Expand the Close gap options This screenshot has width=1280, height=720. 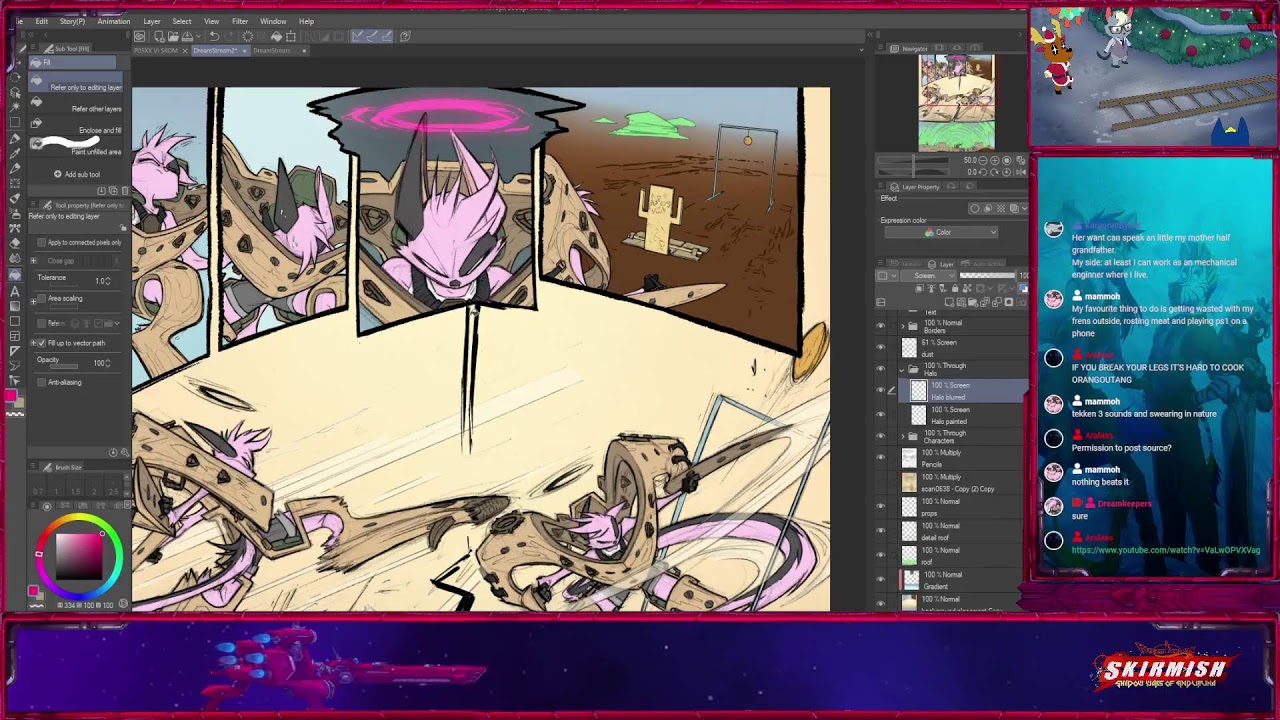pos(33,261)
